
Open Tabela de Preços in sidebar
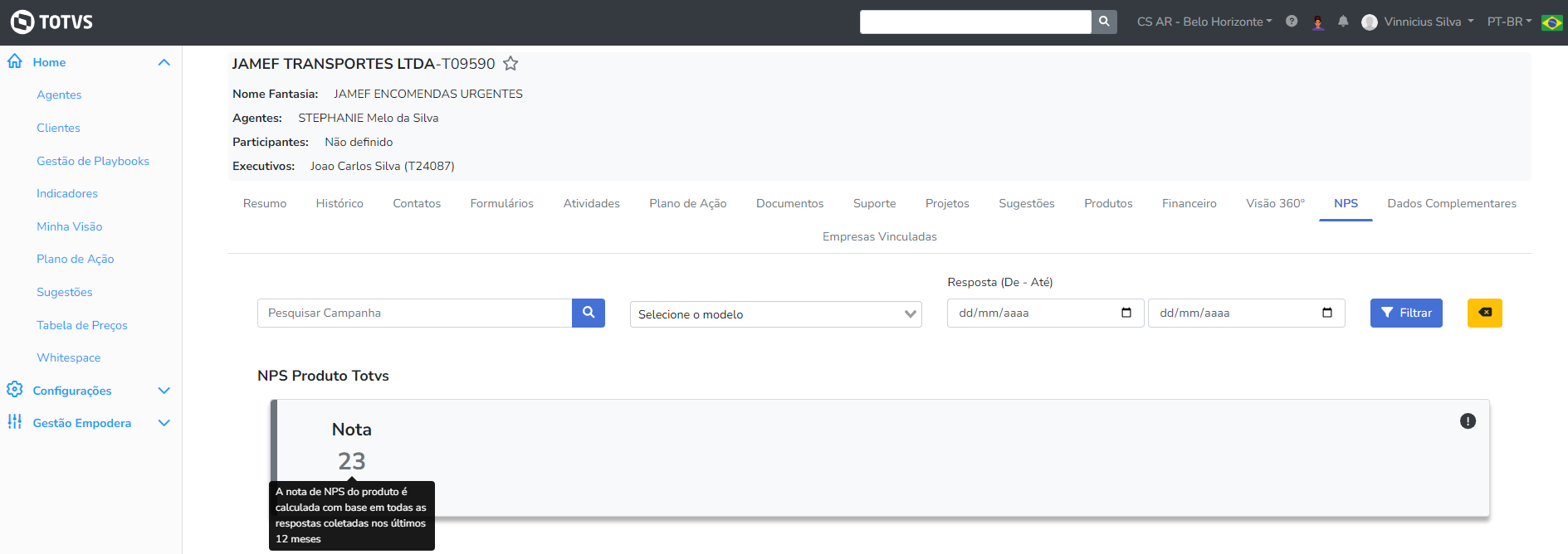pos(82,325)
